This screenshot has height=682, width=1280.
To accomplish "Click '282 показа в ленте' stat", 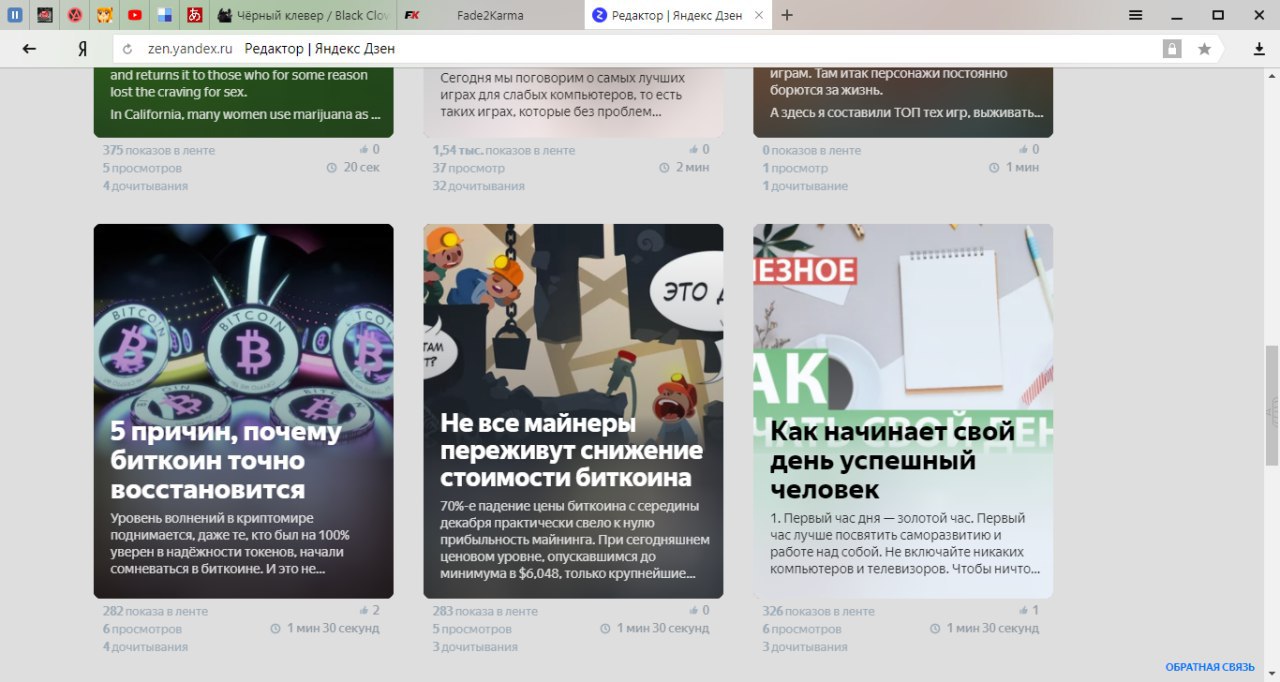I will click(x=155, y=611).
